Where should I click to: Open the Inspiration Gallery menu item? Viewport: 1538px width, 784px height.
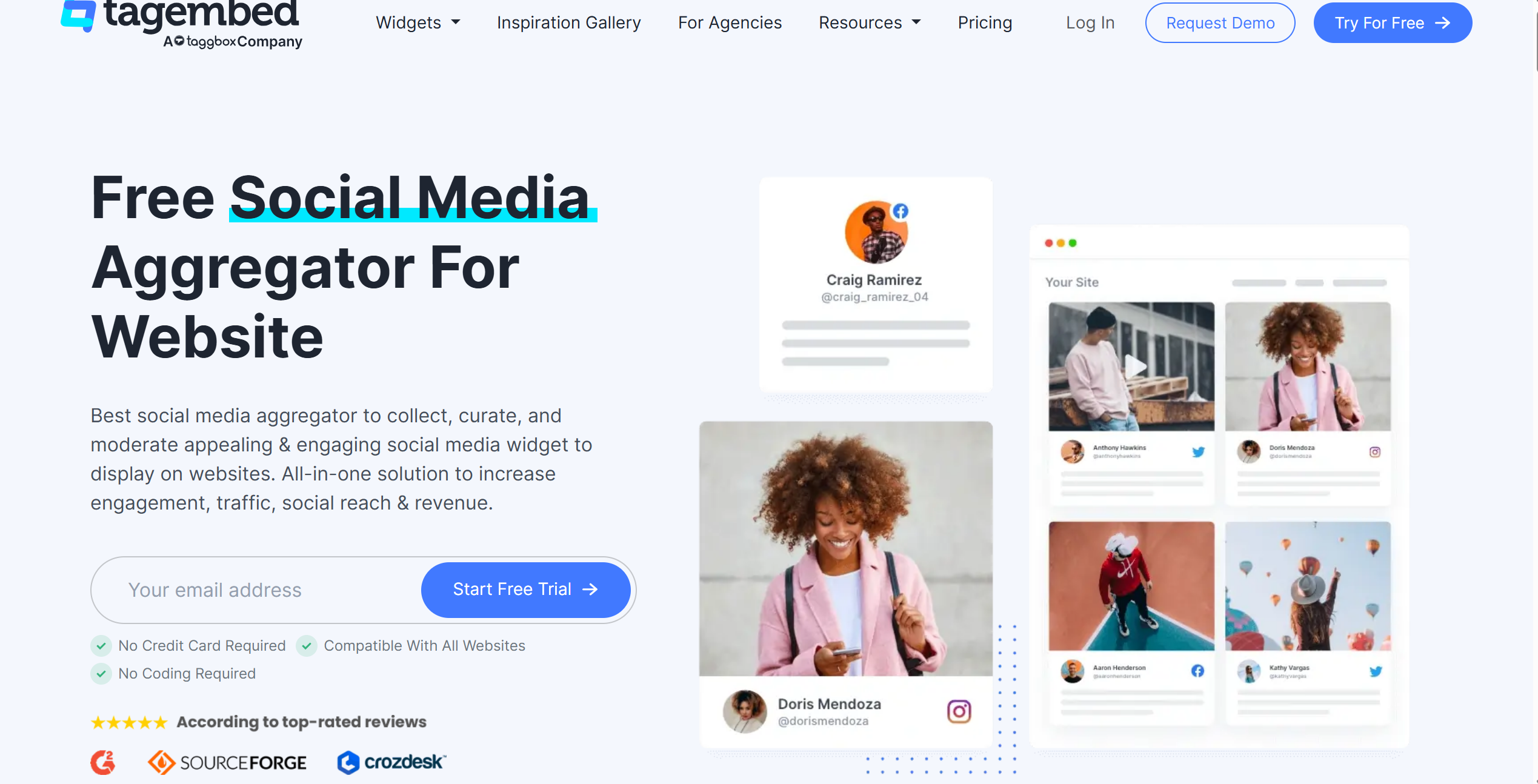tap(568, 22)
